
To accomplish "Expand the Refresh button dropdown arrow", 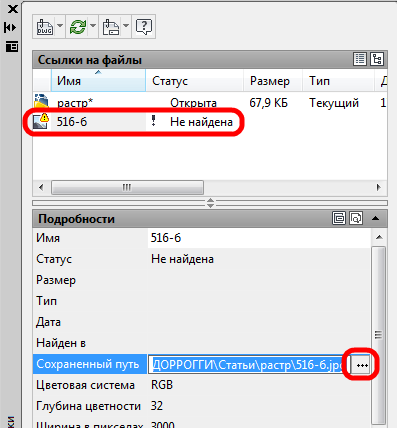I will point(93,26).
